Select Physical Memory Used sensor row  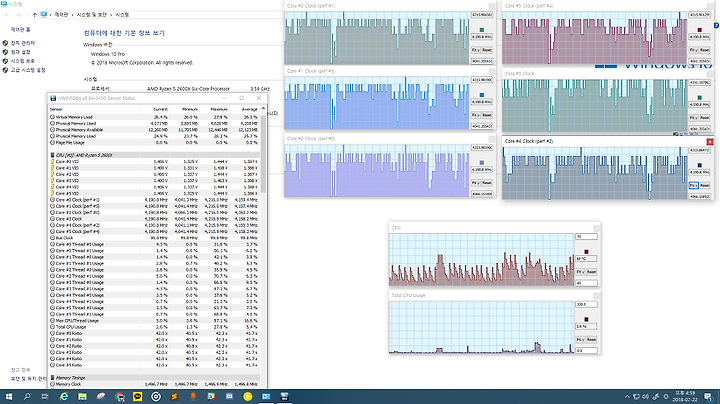coord(154,123)
